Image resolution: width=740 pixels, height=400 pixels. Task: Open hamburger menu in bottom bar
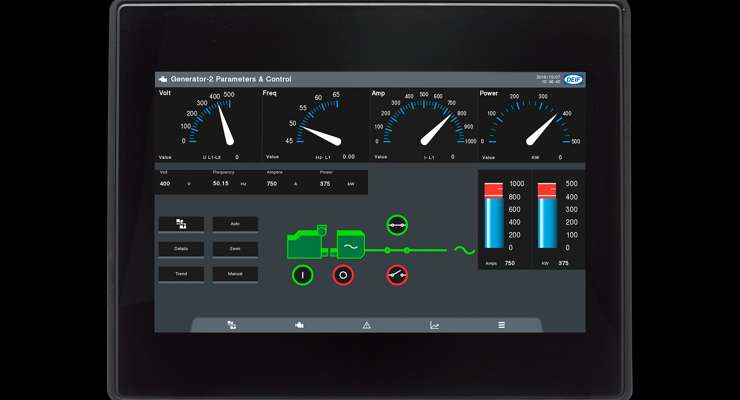[x=502, y=325]
